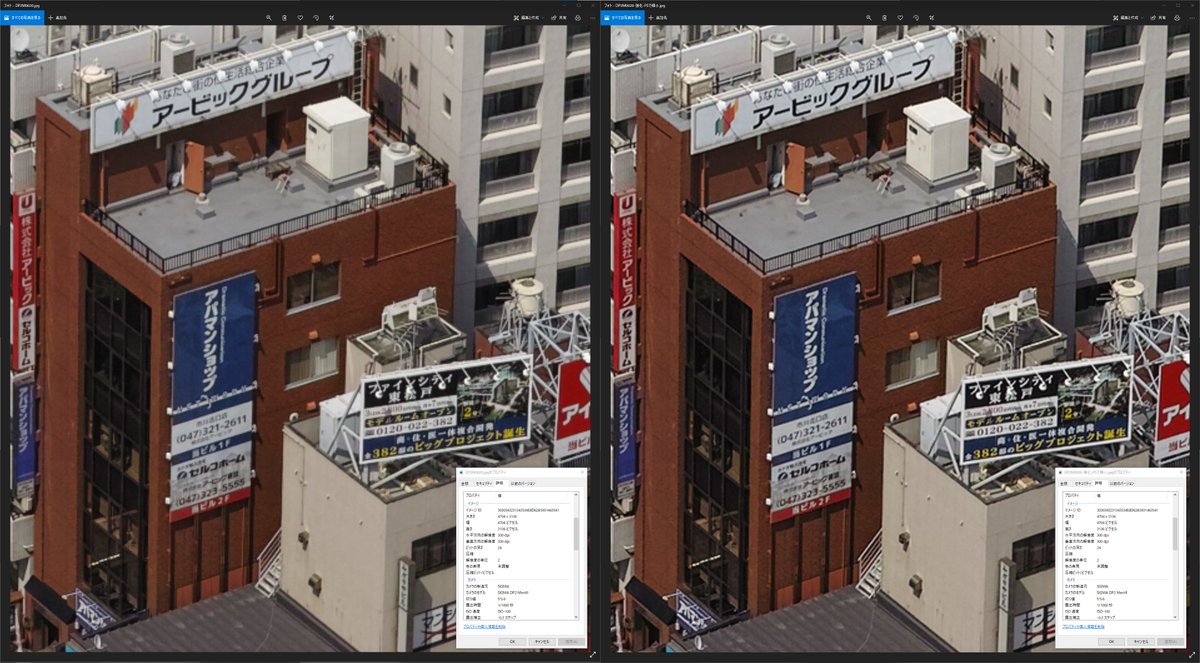The width and height of the screenshot is (1200, 663).
Task: Open 追加先 in the right Photos window
Action: (659, 18)
